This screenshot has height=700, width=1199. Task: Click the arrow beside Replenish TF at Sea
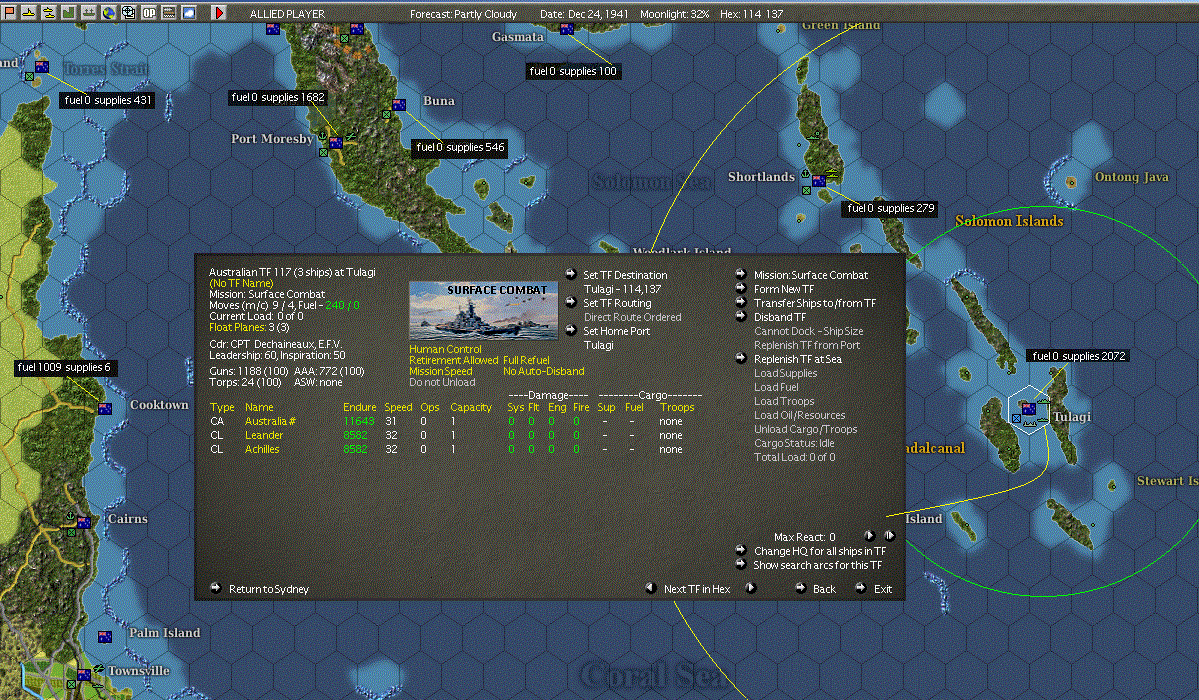pyautogui.click(x=740, y=357)
